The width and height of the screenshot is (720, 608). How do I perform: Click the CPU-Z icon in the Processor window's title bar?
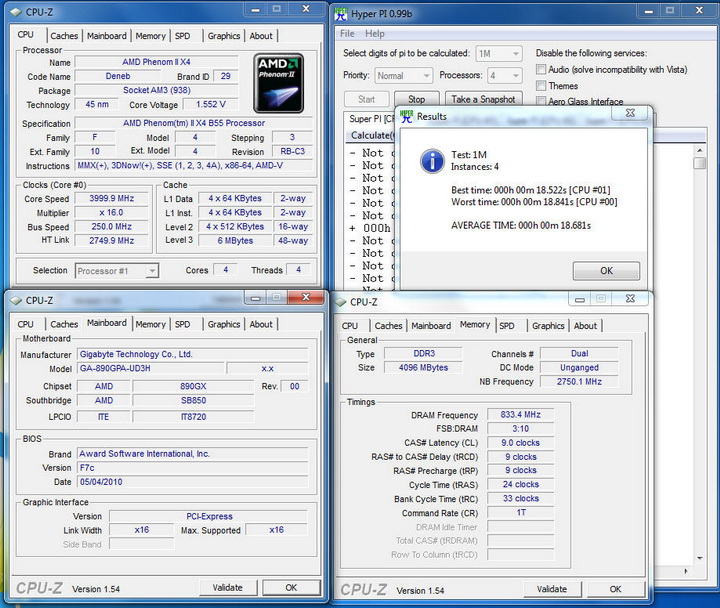pyautogui.click(x=14, y=14)
